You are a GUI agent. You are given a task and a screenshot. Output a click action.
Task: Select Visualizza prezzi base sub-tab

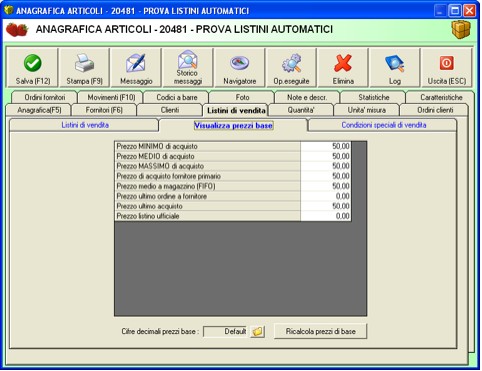[x=233, y=125]
